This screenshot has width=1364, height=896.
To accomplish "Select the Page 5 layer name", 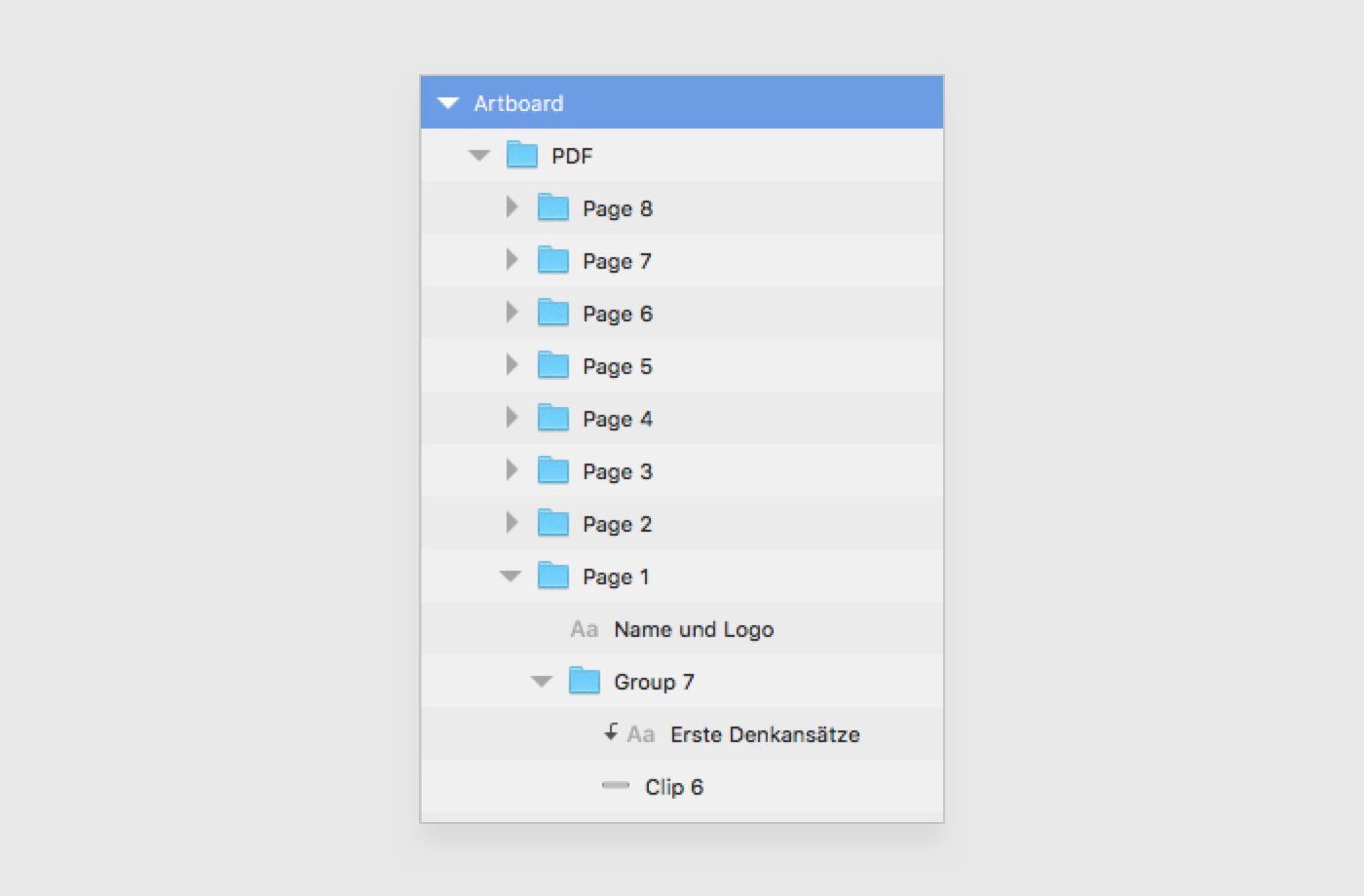I will point(618,366).
